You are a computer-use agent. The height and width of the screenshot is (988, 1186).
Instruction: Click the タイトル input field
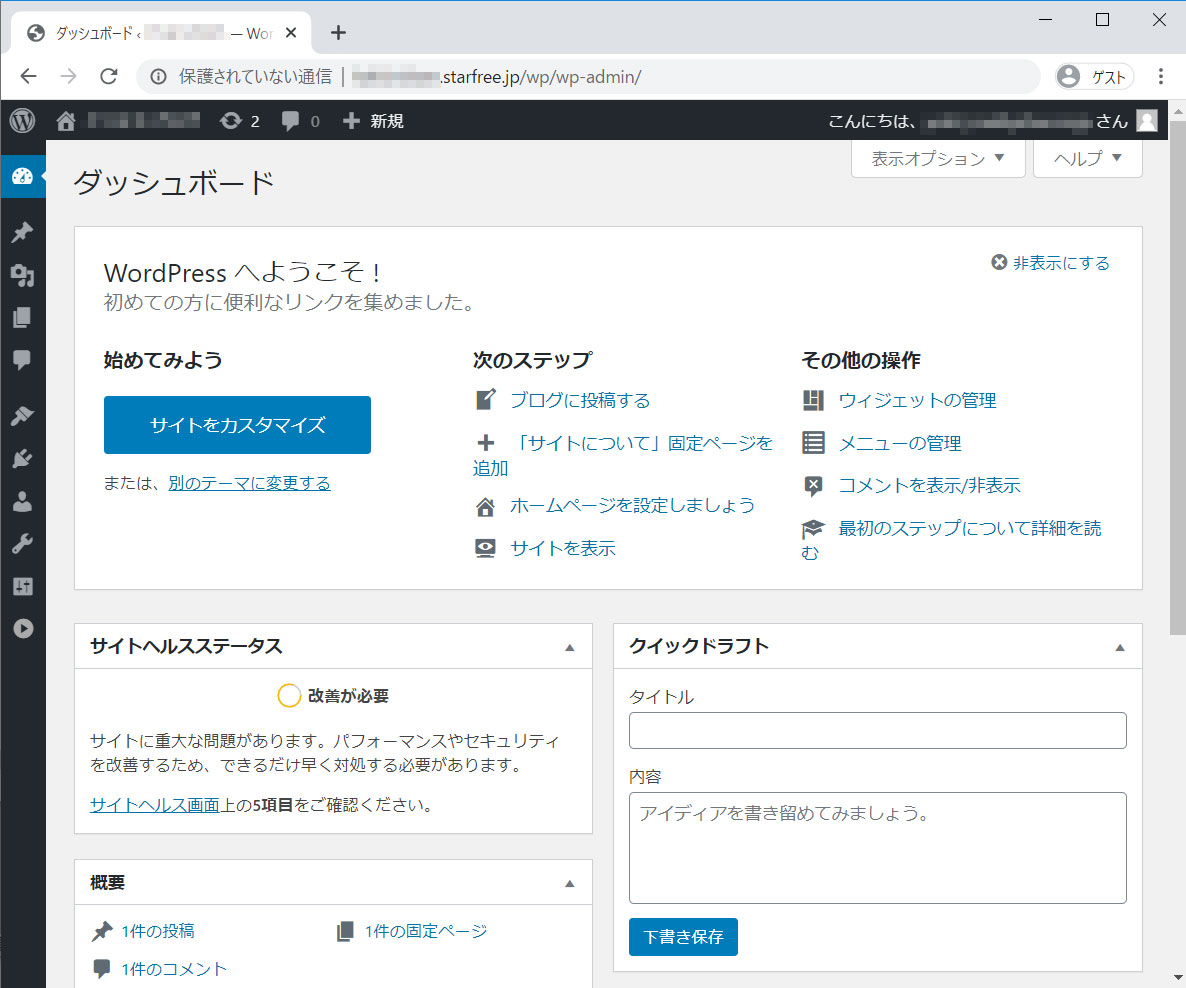point(877,731)
